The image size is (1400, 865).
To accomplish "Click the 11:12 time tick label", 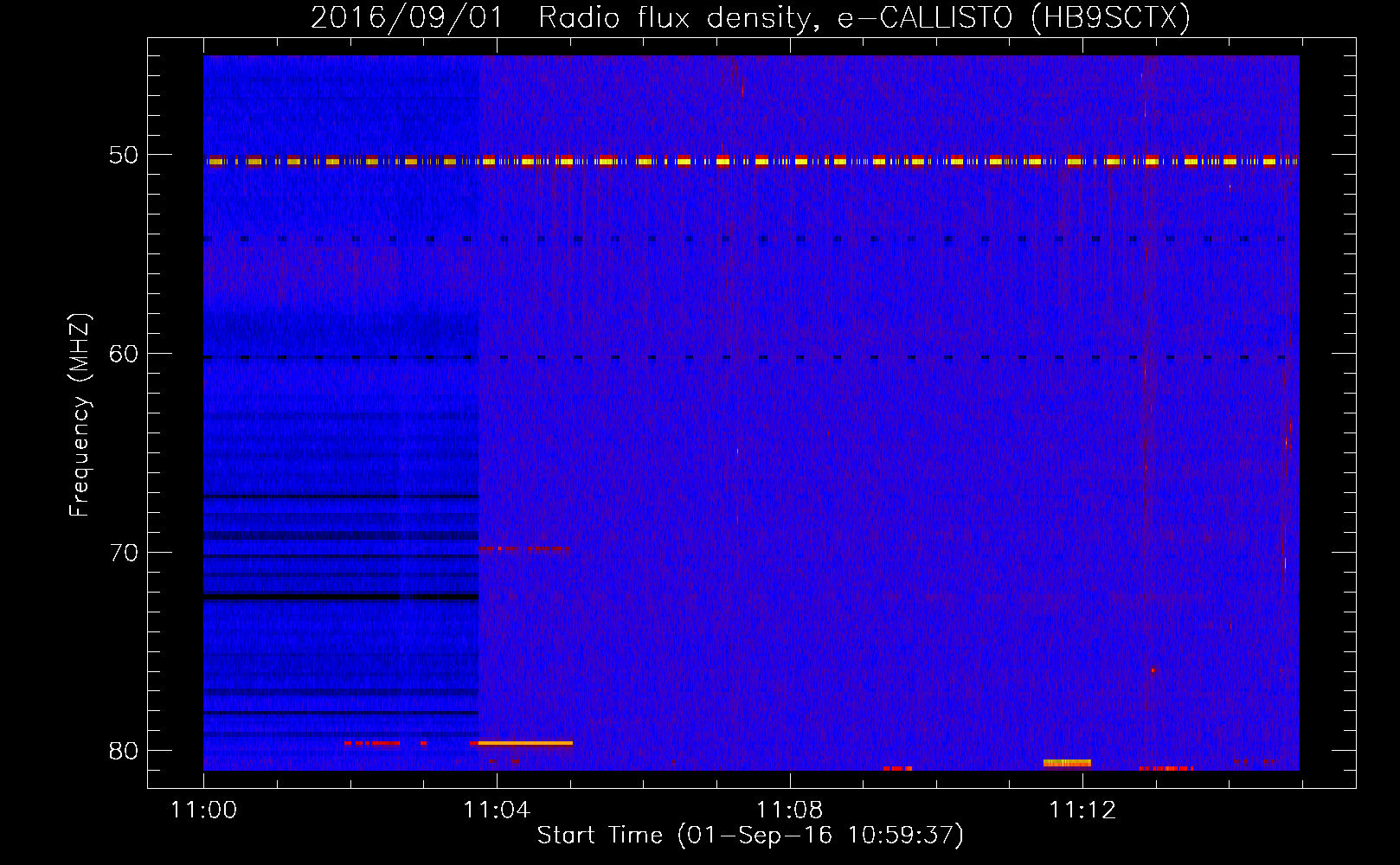I will tap(1082, 811).
